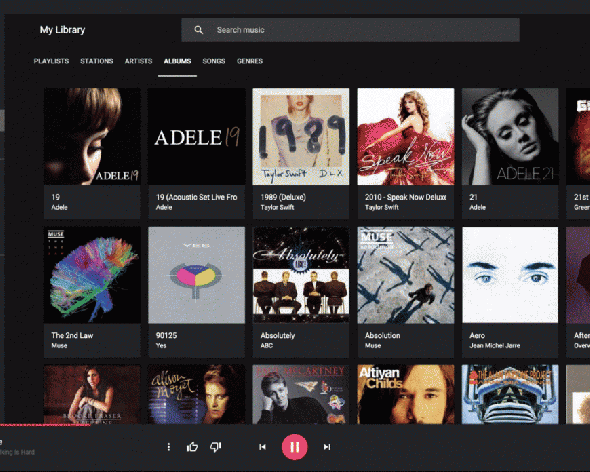
Task: Click 'Taylor Swift' under 1989 (Deluxe)
Action: [x=277, y=207]
